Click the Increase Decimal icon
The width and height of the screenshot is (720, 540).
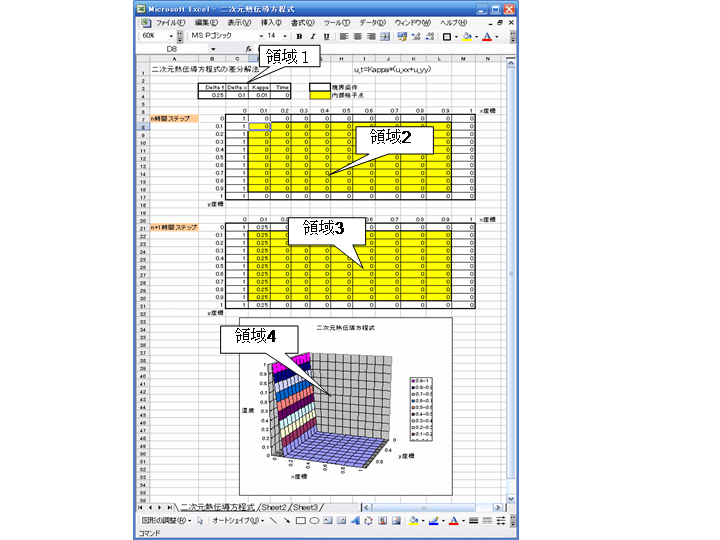point(416,36)
